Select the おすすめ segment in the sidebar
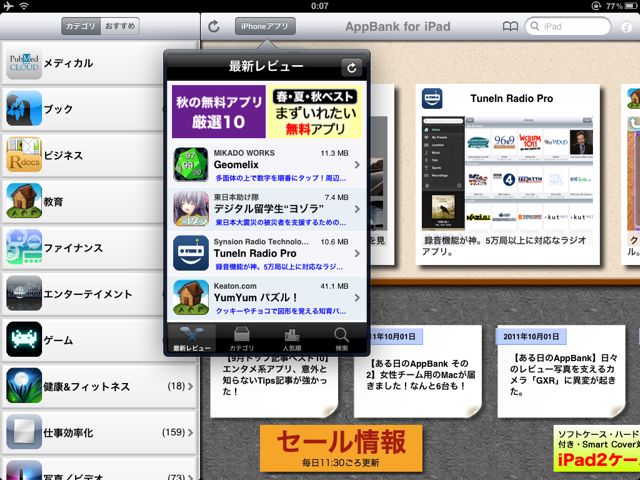Screen dimensions: 640x480 coord(120,26)
